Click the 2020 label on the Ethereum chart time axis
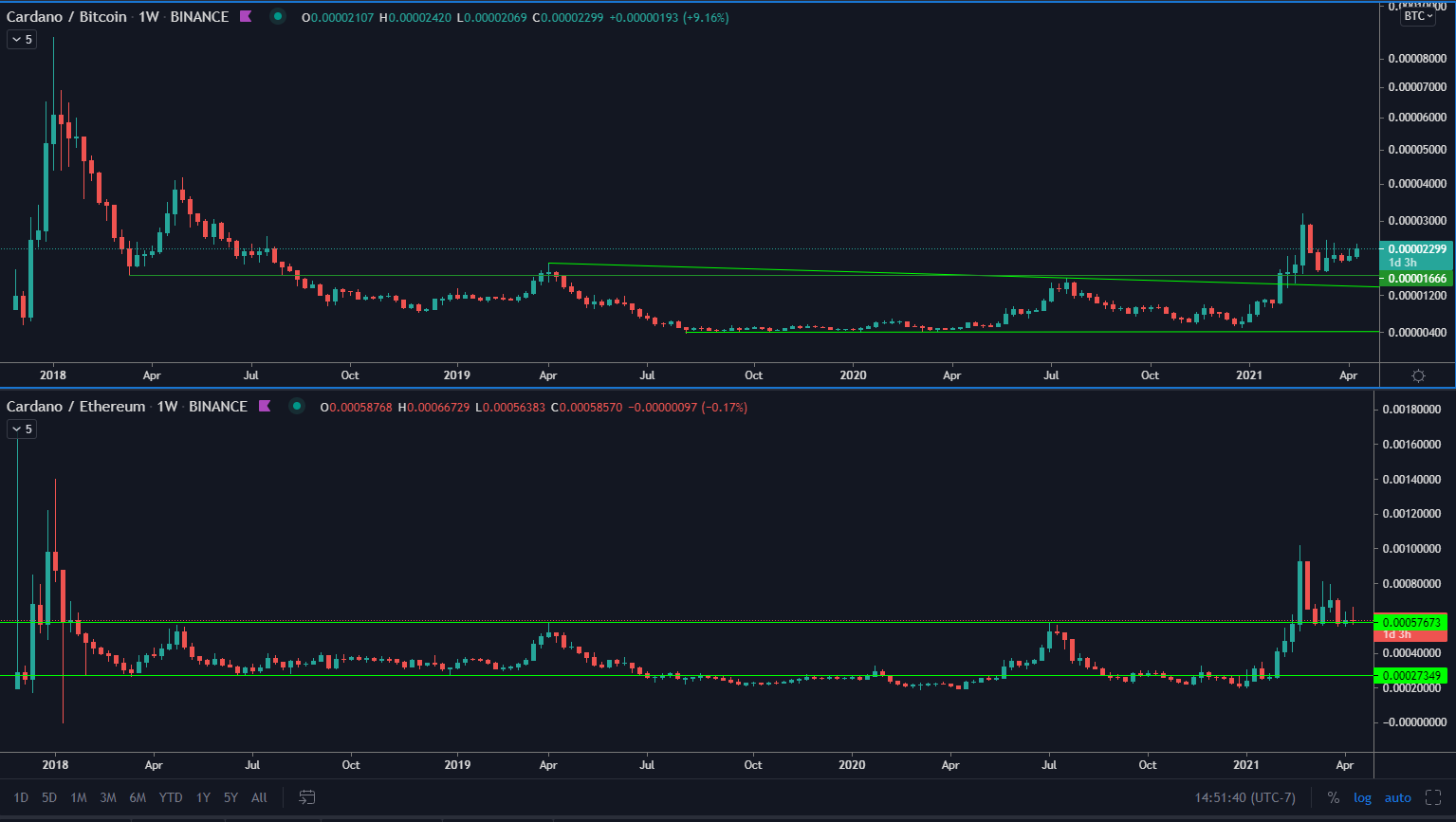The height and width of the screenshot is (822, 1456). [852, 765]
